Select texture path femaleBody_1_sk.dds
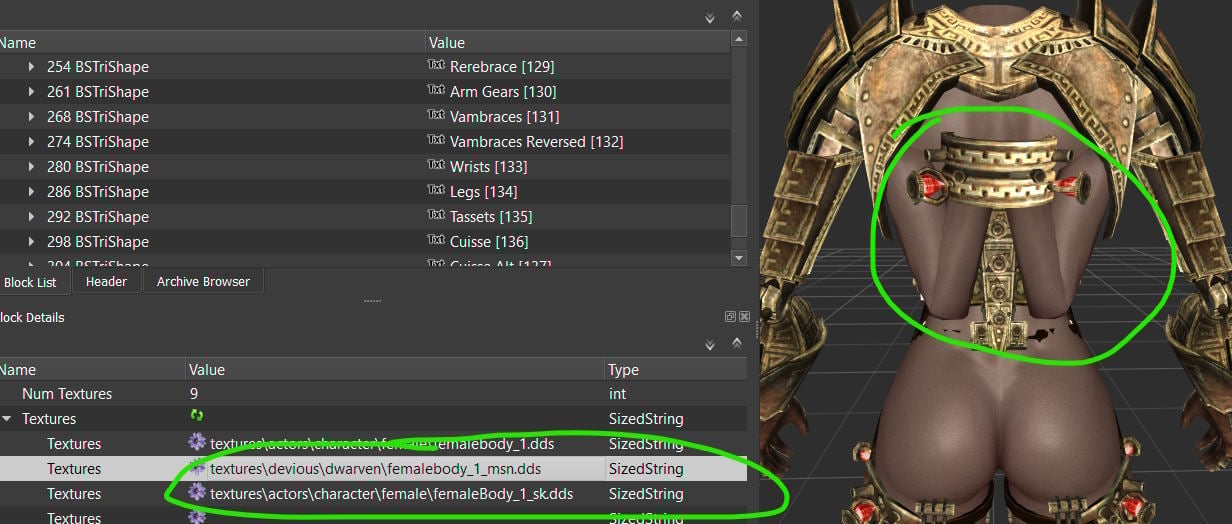Screen dimensions: 1232x524 [x=391, y=493]
